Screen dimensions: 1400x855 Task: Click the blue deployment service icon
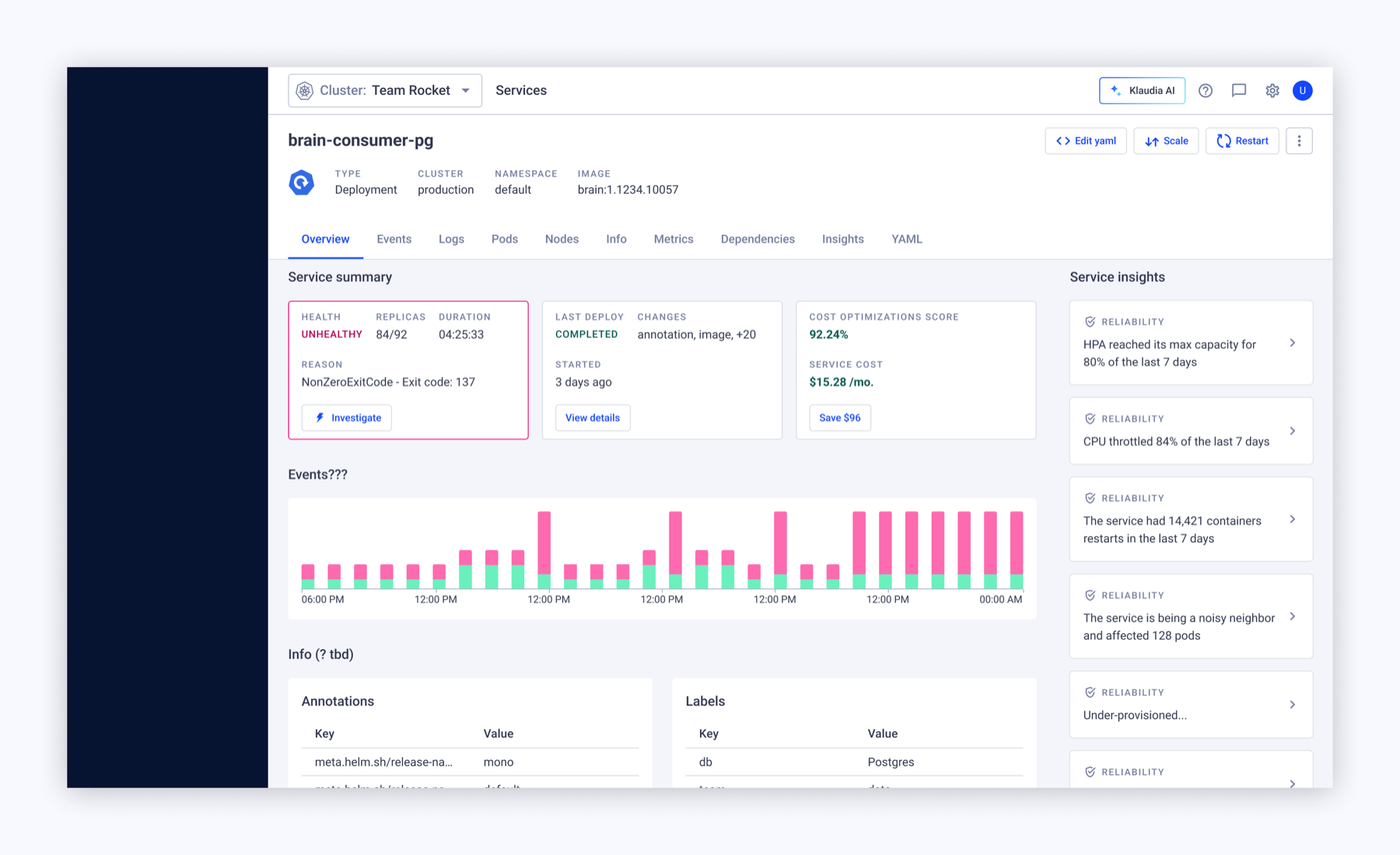pyautogui.click(x=302, y=183)
